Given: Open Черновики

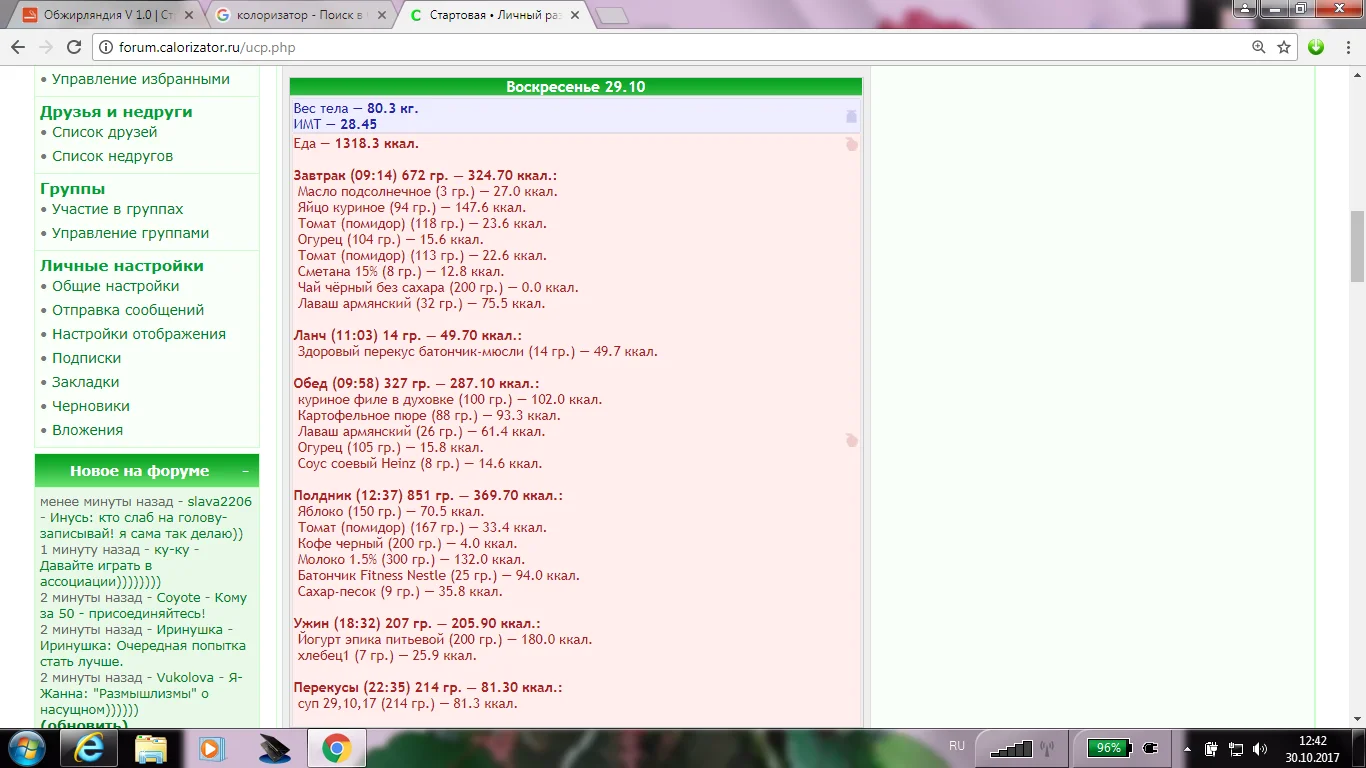Looking at the screenshot, I should pyautogui.click(x=91, y=406).
